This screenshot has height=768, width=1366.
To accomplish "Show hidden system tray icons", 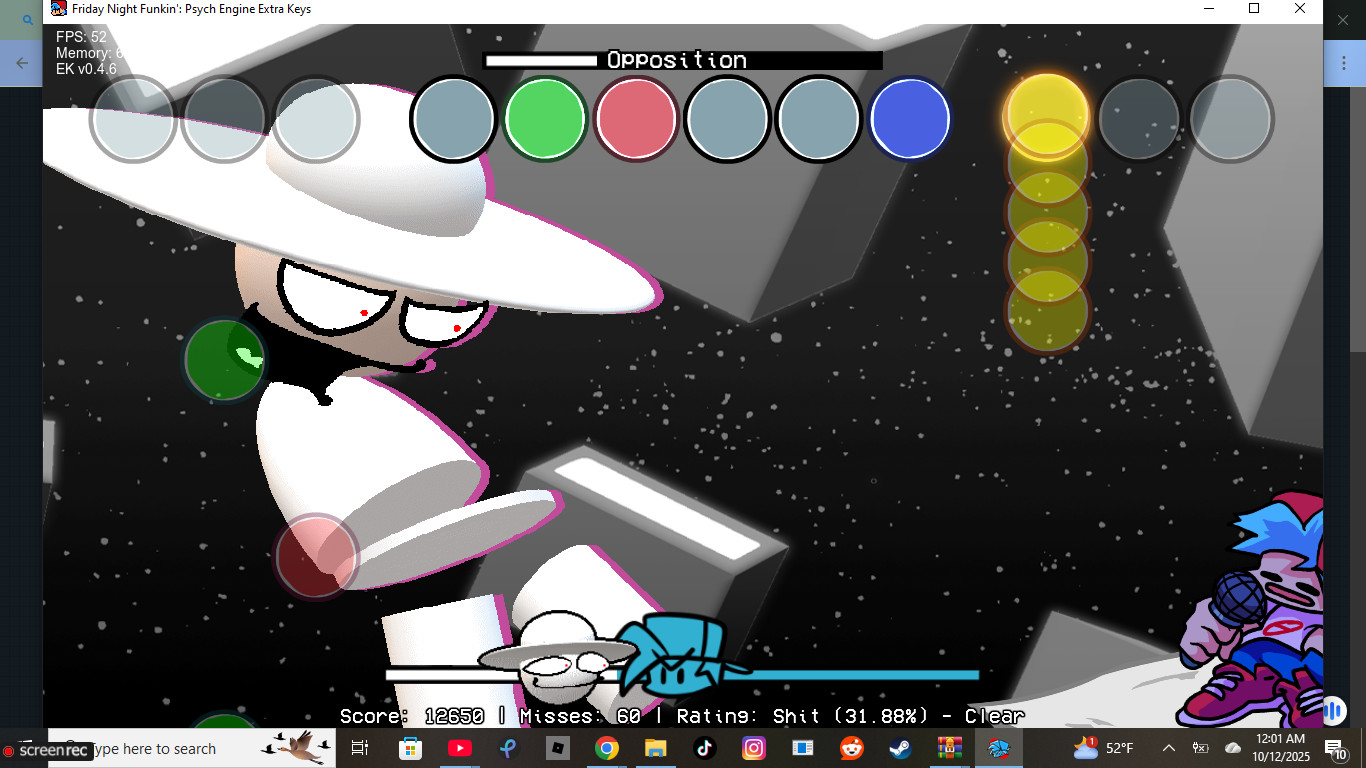I will (1168, 748).
